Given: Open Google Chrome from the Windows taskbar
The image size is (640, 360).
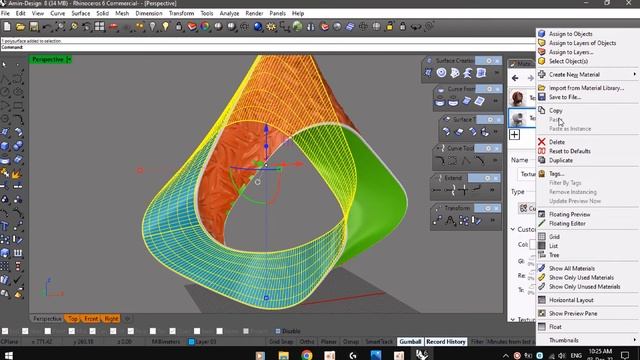Looking at the screenshot, I should (307, 355).
